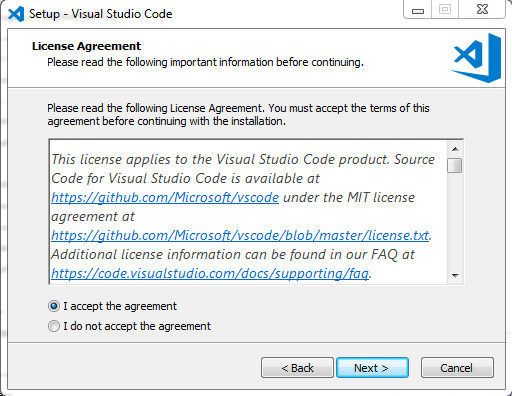Click the license scrollbar down arrow

[455, 275]
